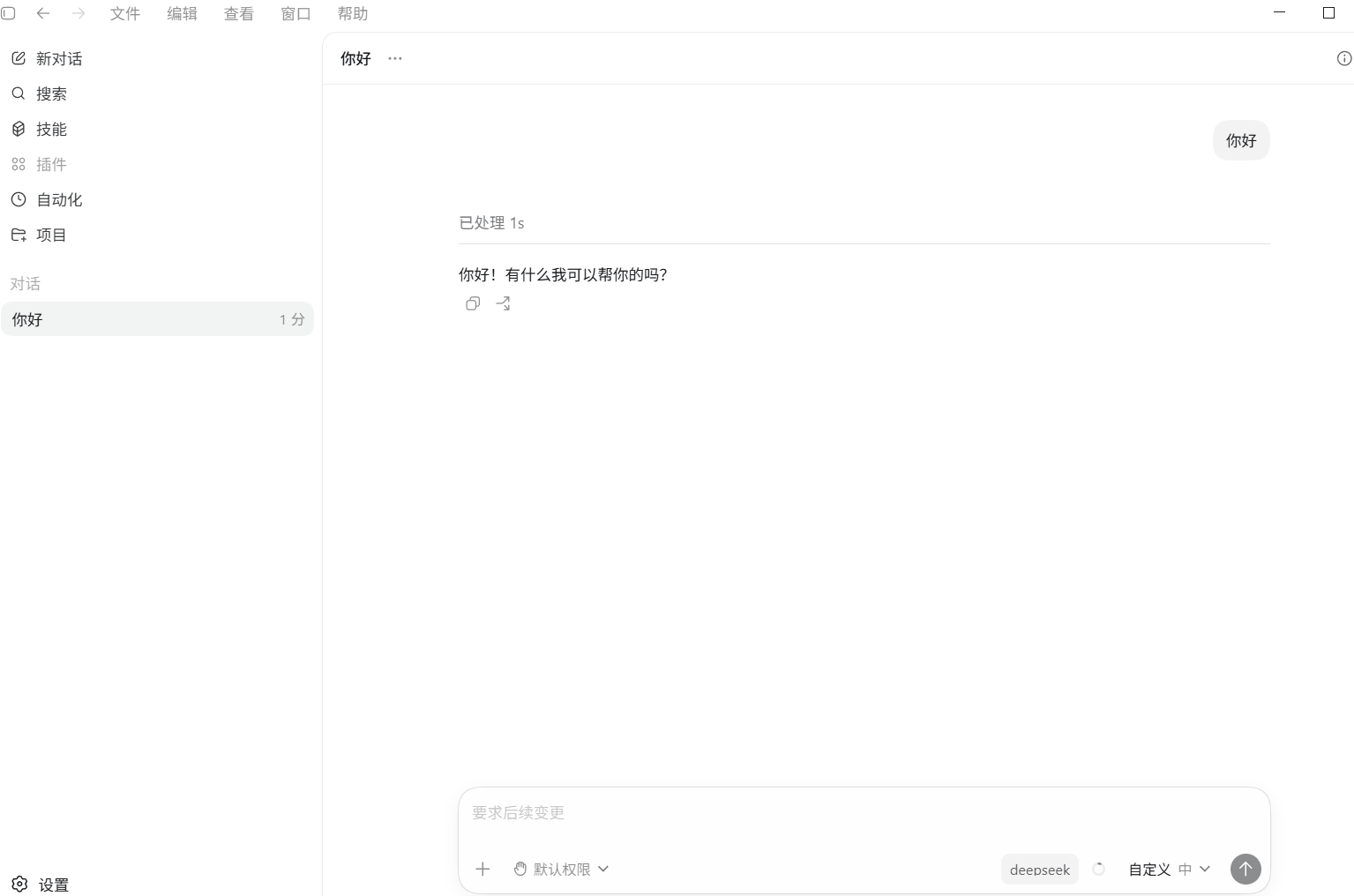Open the 技能 skills page
The width and height of the screenshot is (1354, 896).
tap(39, 129)
